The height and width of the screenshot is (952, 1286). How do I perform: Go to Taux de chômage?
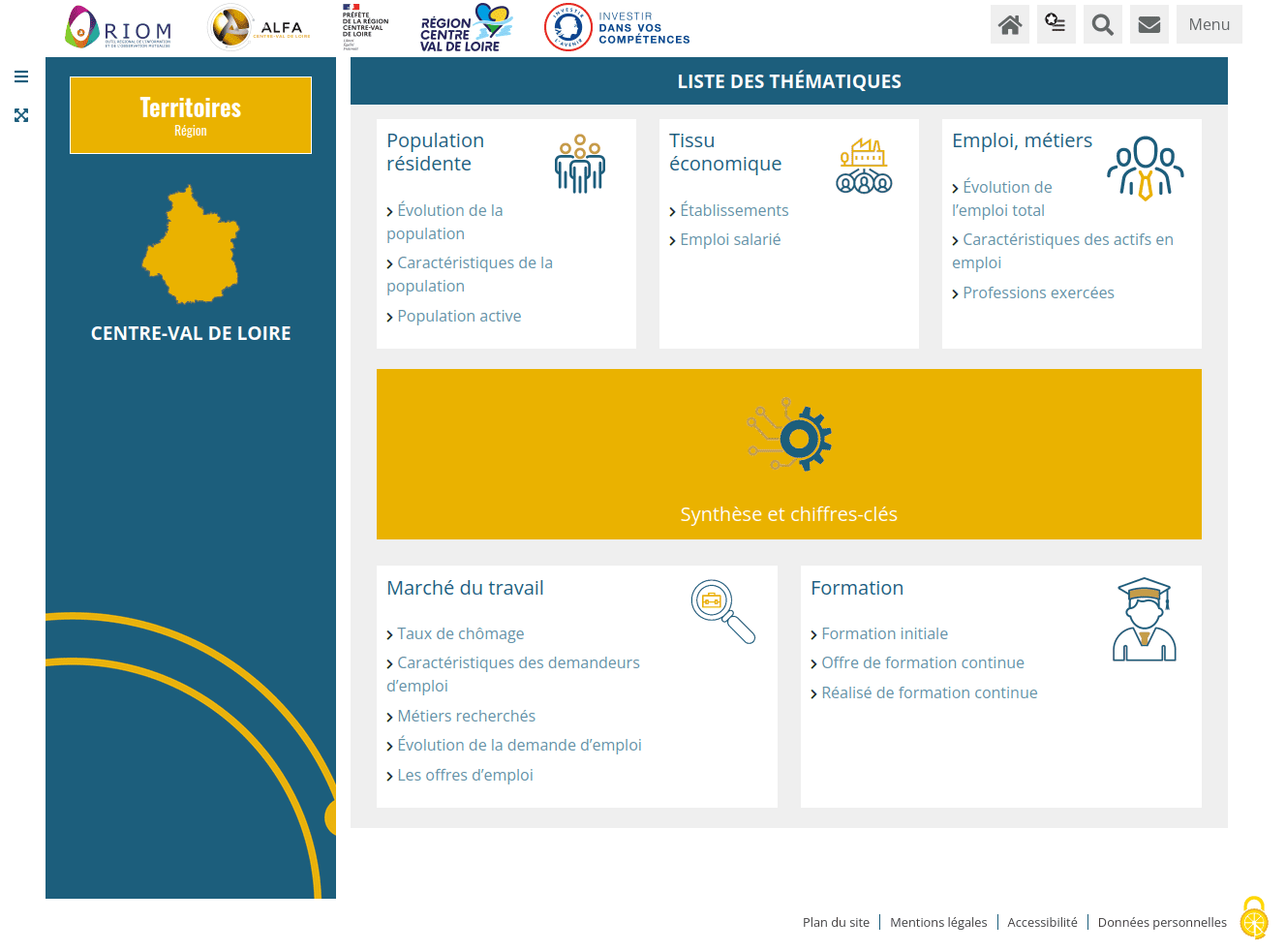[x=460, y=633]
